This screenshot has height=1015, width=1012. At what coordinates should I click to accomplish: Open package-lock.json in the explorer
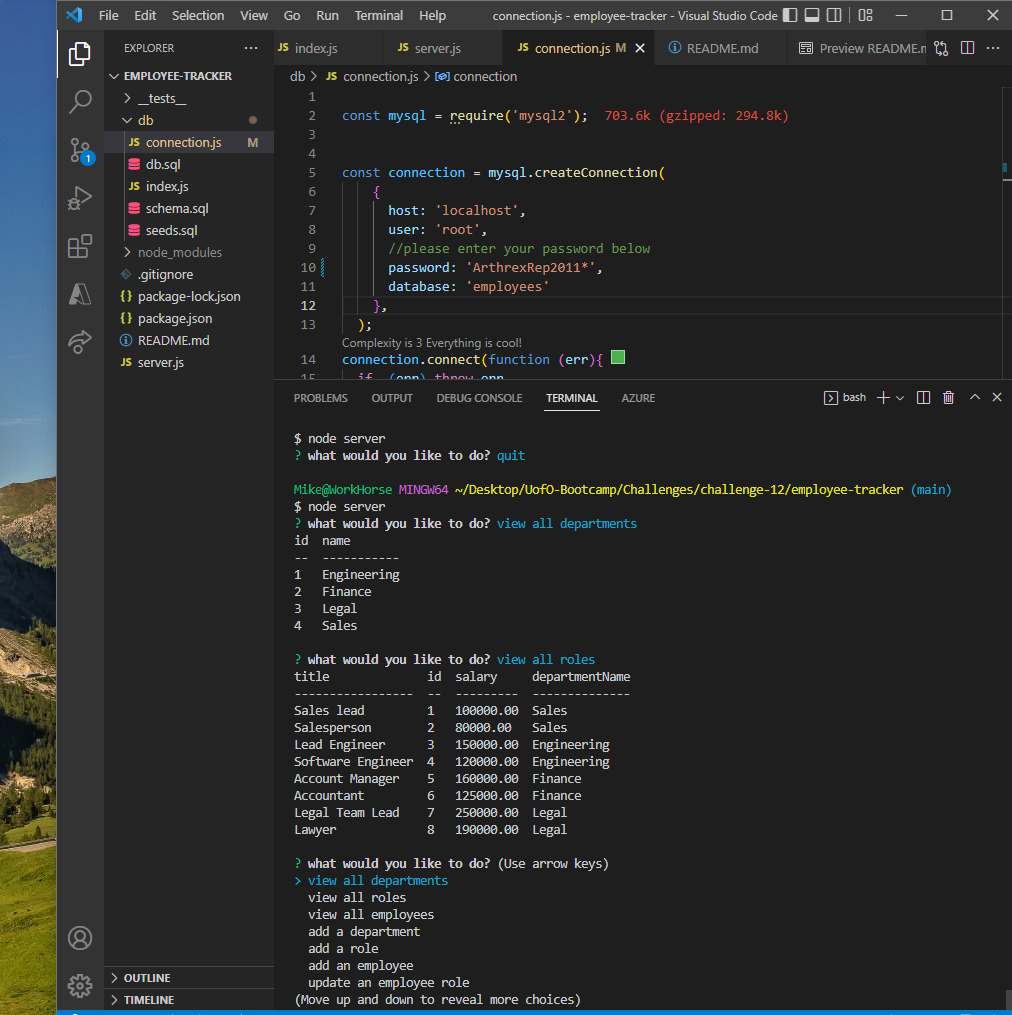point(188,296)
